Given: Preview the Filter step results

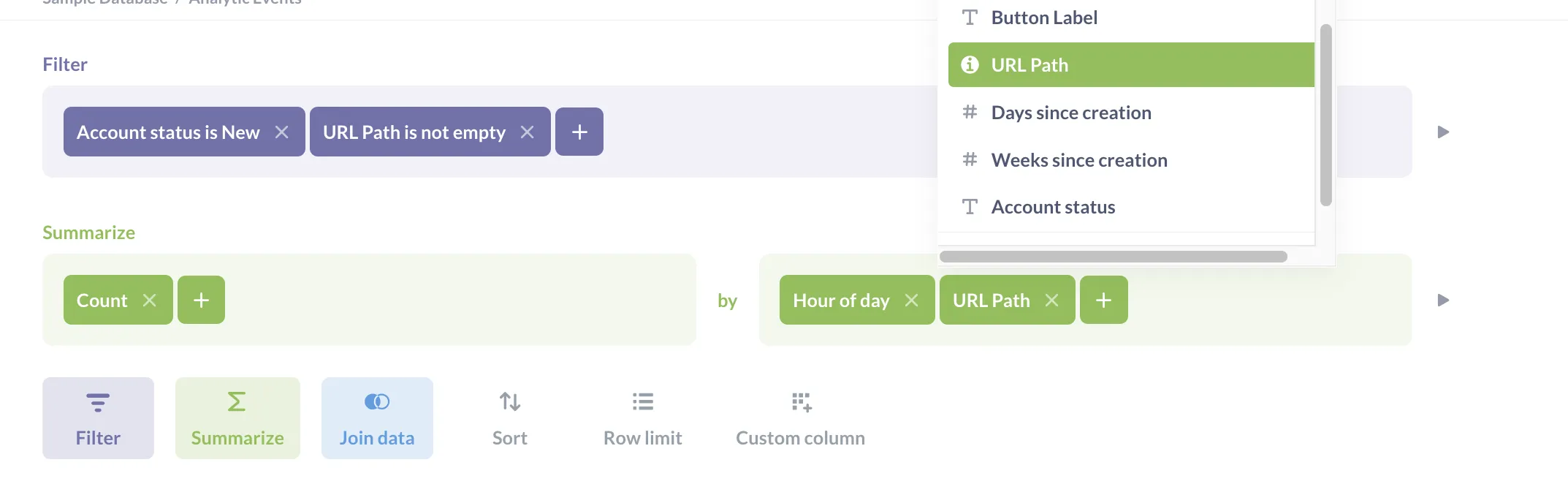Looking at the screenshot, I should point(1443,132).
